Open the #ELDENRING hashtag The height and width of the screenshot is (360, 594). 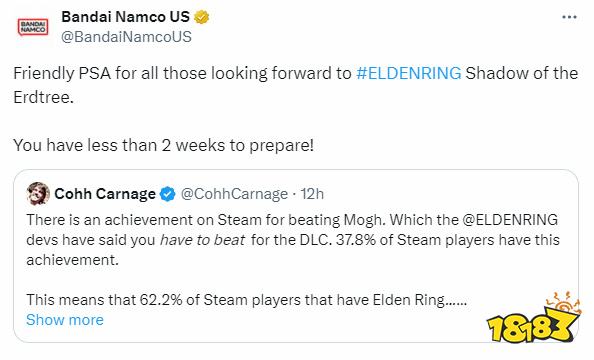(x=409, y=73)
